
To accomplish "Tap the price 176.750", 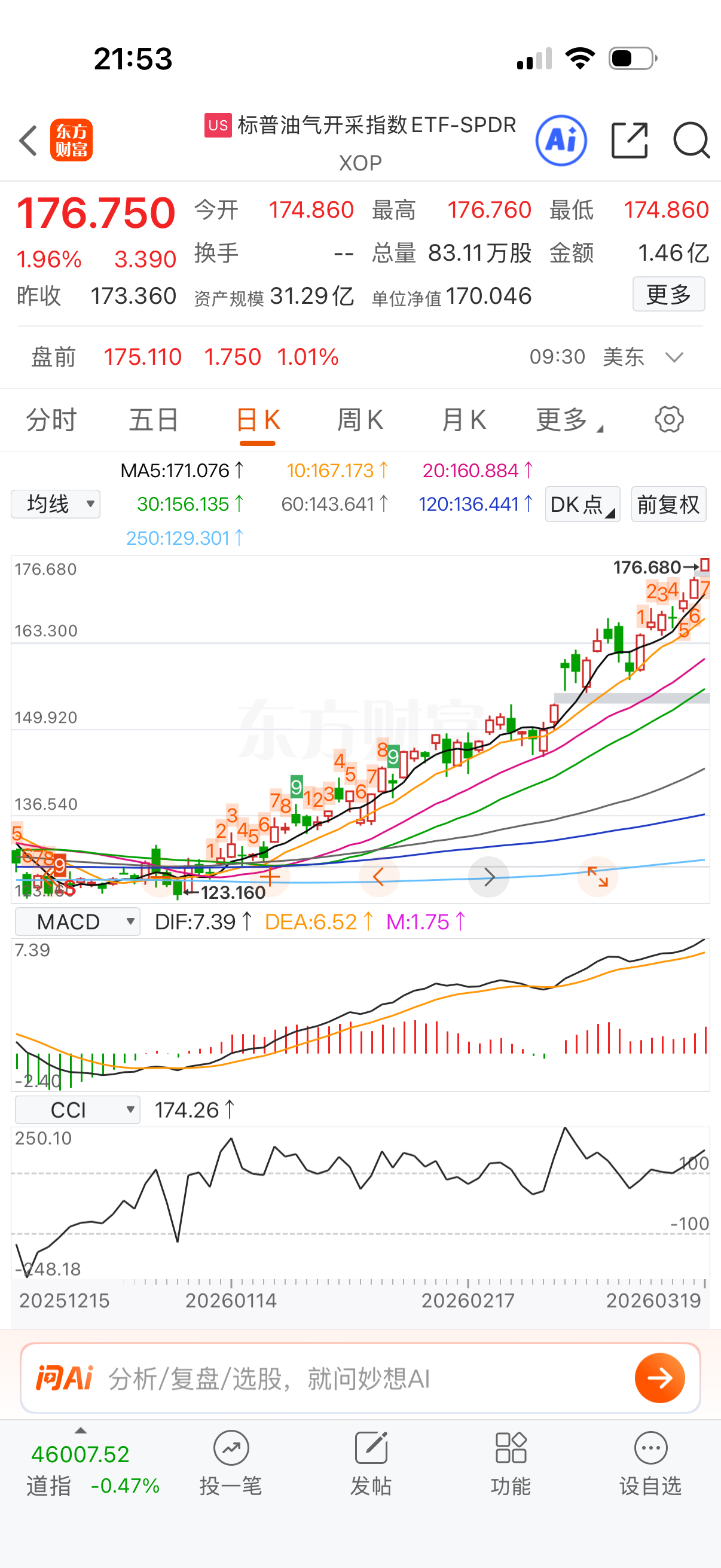I will [96, 213].
